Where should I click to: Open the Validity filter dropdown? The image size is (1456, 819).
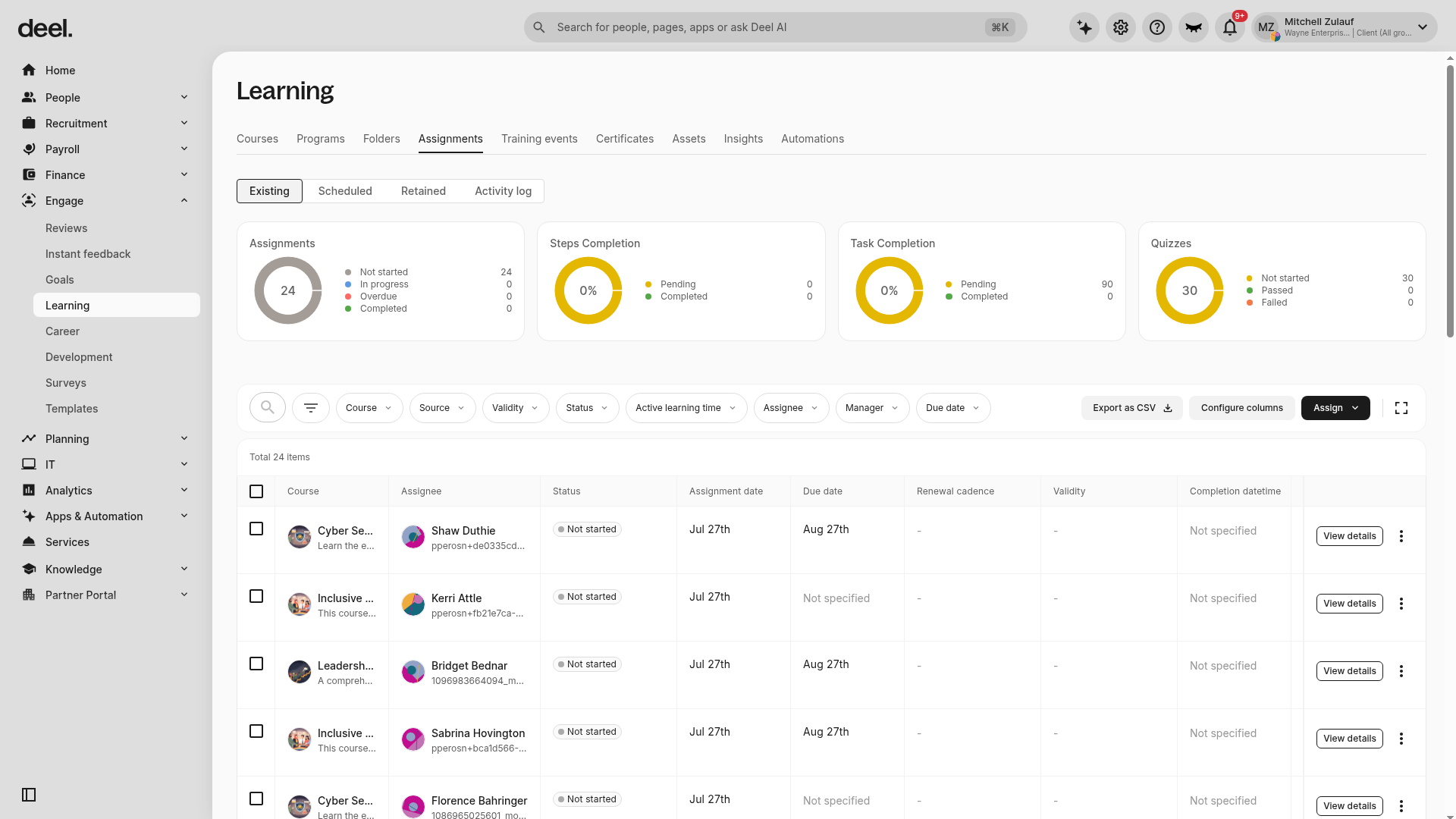pyautogui.click(x=516, y=408)
